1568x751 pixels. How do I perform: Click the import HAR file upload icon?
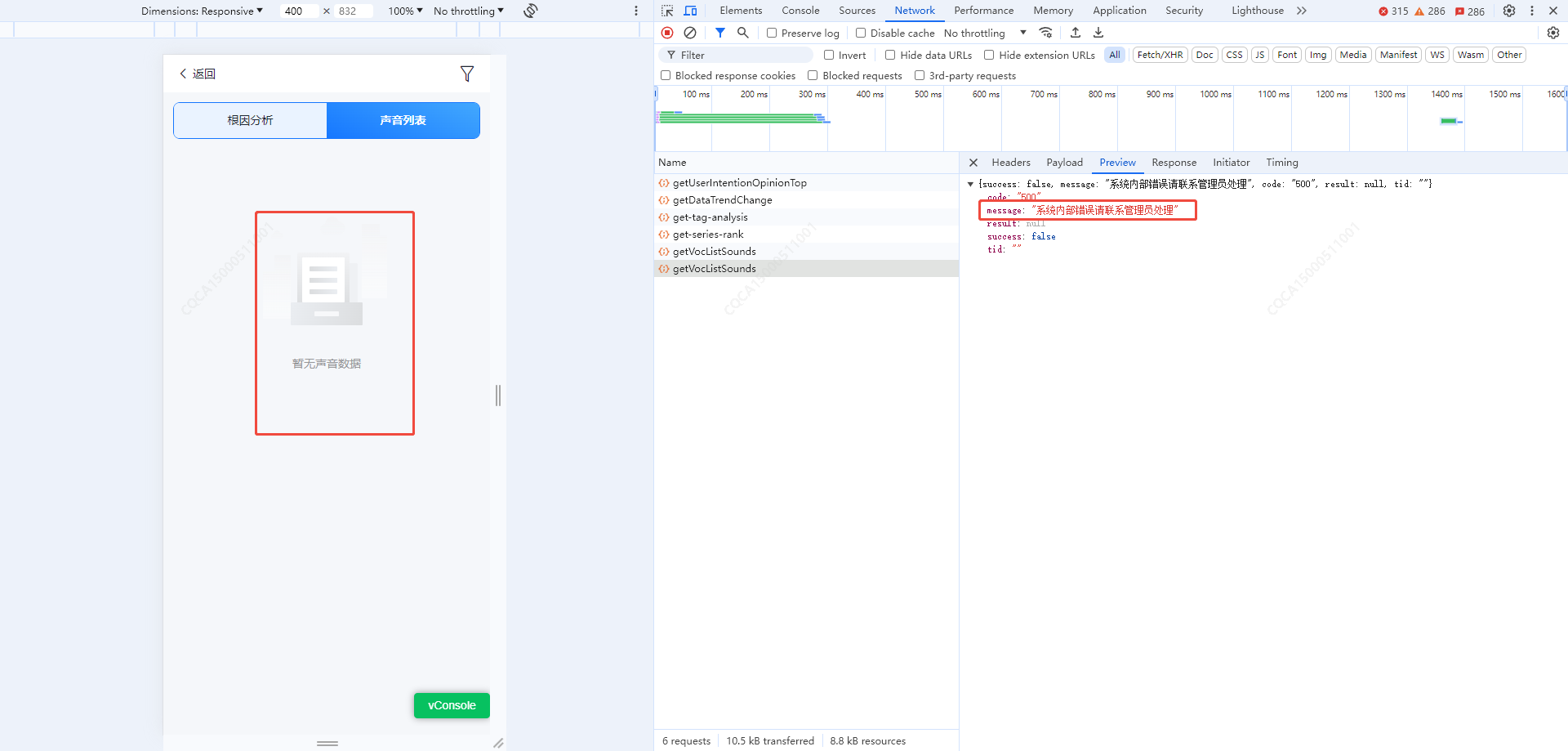[x=1076, y=33]
